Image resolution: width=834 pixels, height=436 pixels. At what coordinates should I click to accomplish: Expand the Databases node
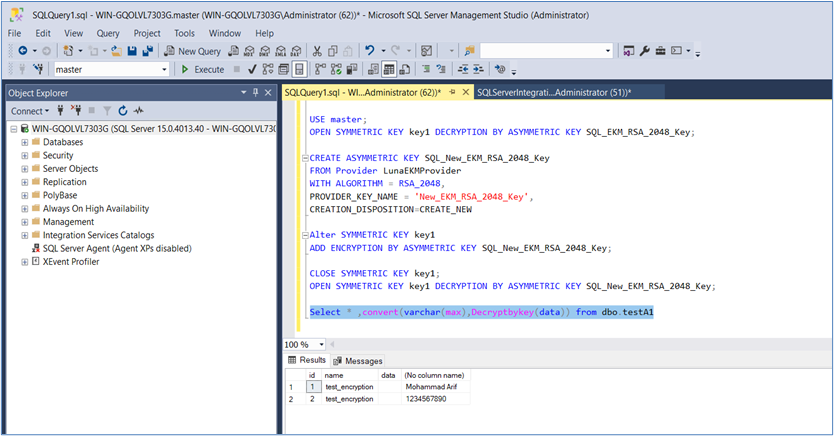[24, 142]
